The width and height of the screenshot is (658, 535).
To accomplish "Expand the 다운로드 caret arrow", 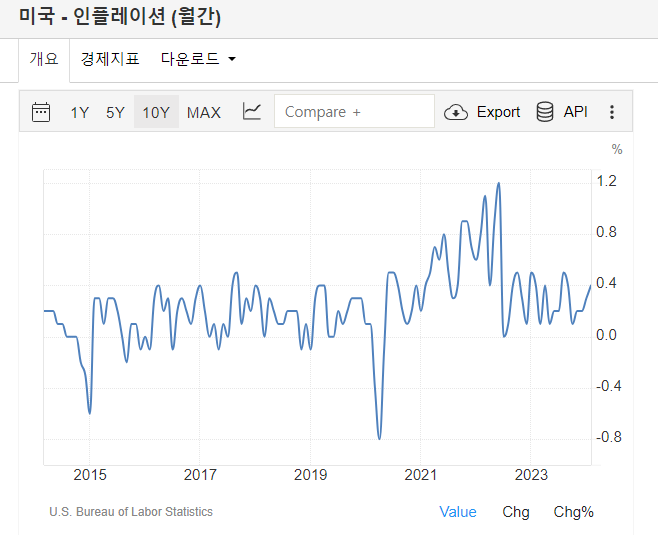I will [232, 59].
